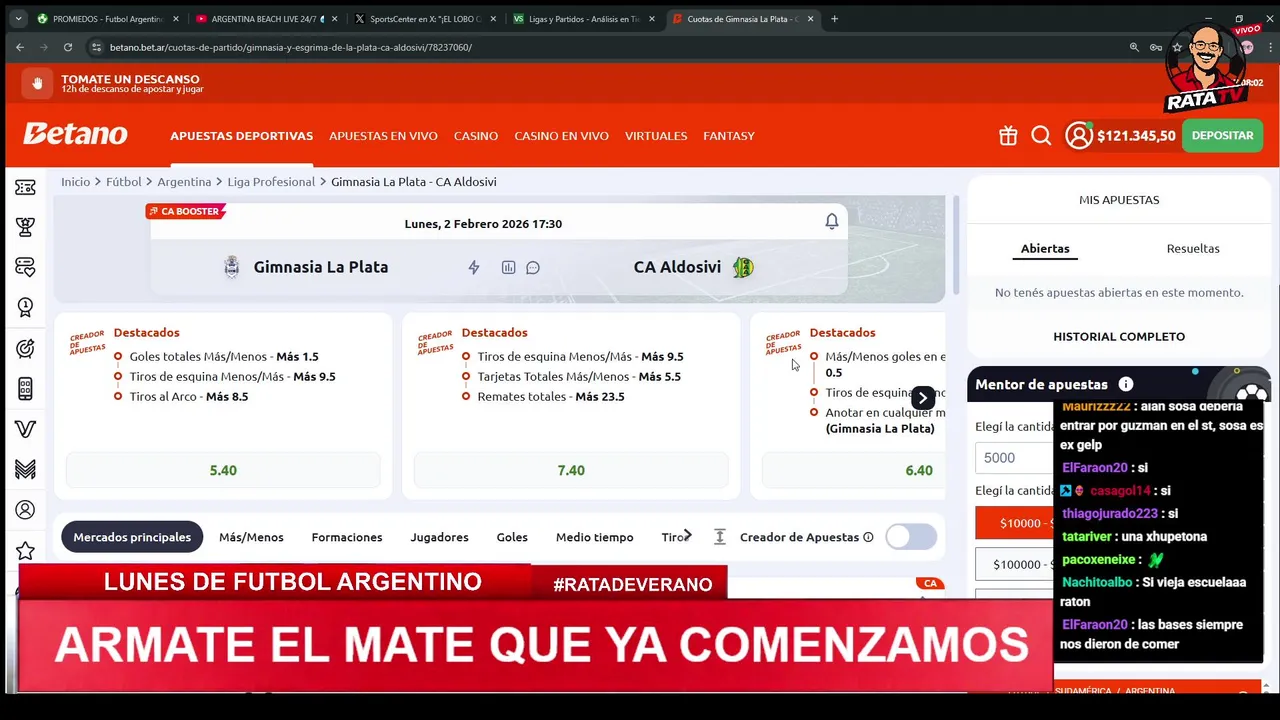This screenshot has width=1280, height=720.
Task: Open the match comments bubble icon
Action: (533, 268)
